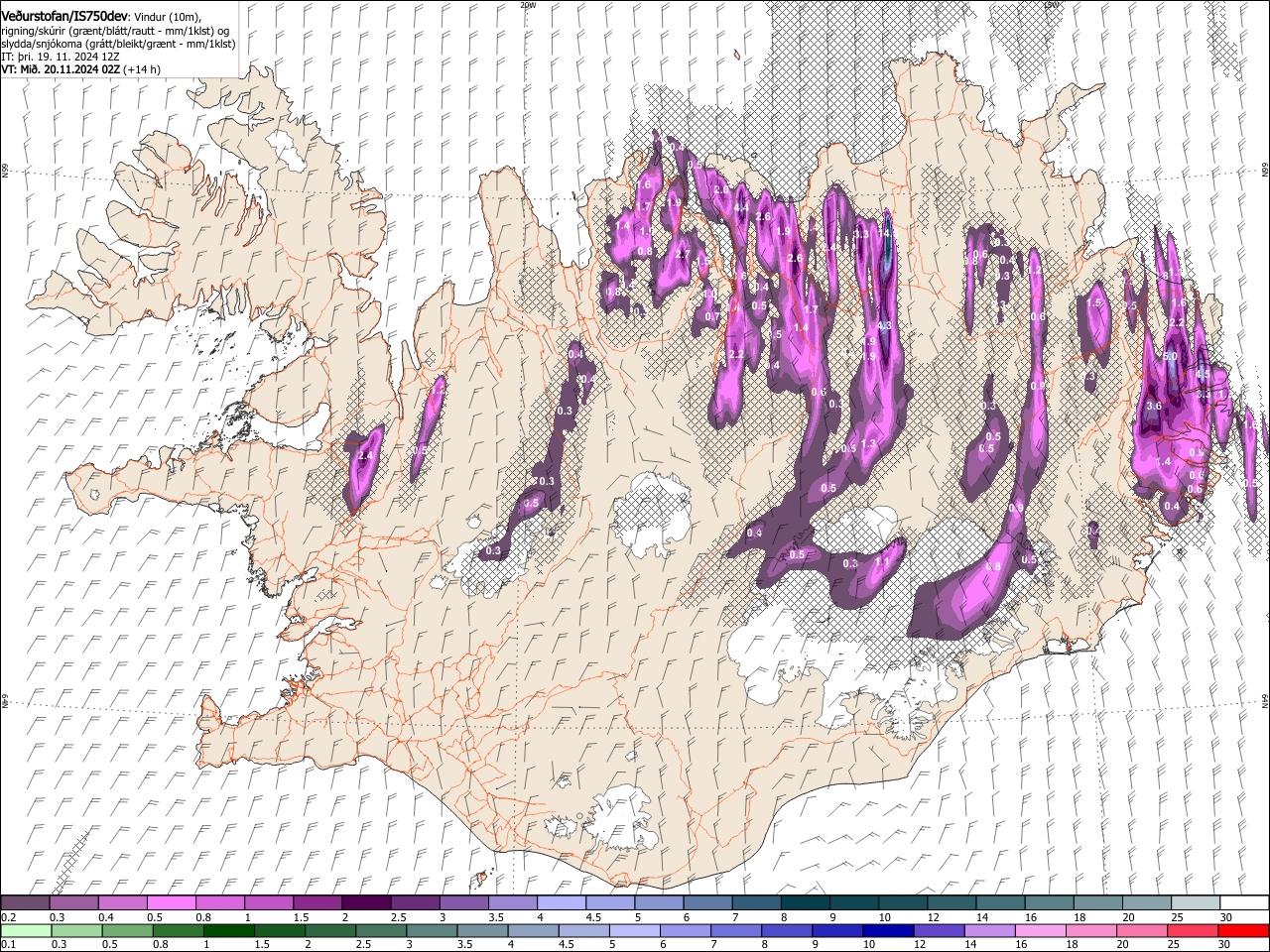The image size is (1270, 952).
Task: Select the magenta 1.5 snow legend swatch
Action: pos(317,902)
